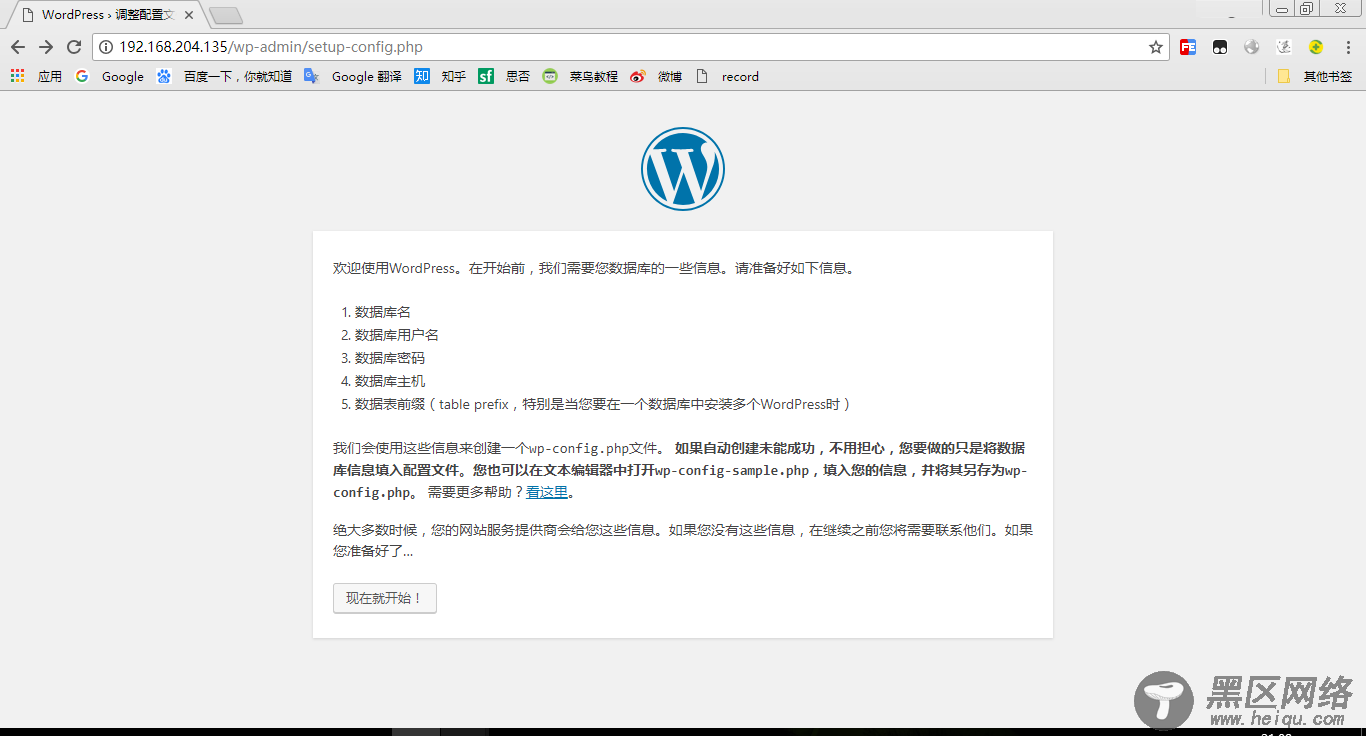Click the address bar URL field
The height and width of the screenshot is (736, 1366).
pos(630,47)
